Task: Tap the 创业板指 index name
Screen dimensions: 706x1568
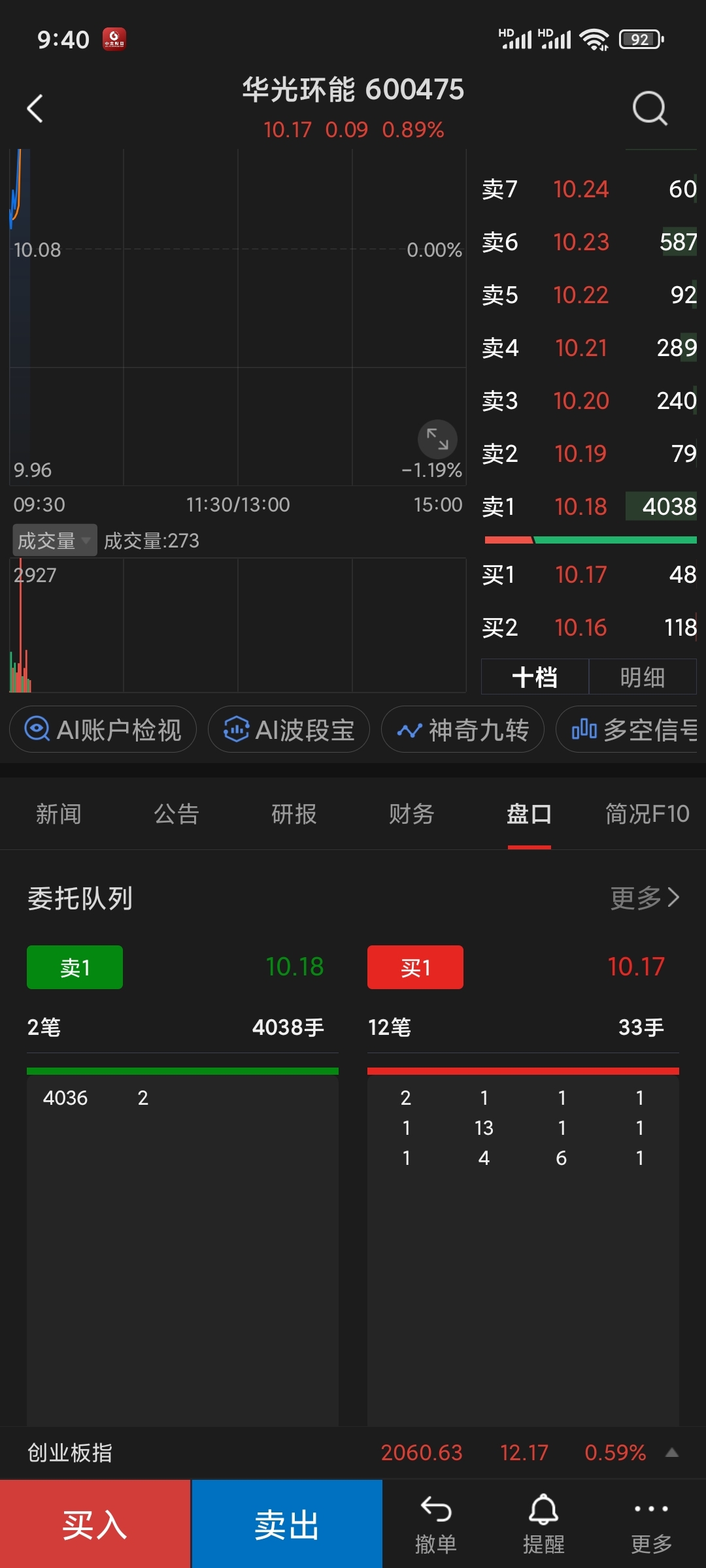Action: [70, 1452]
